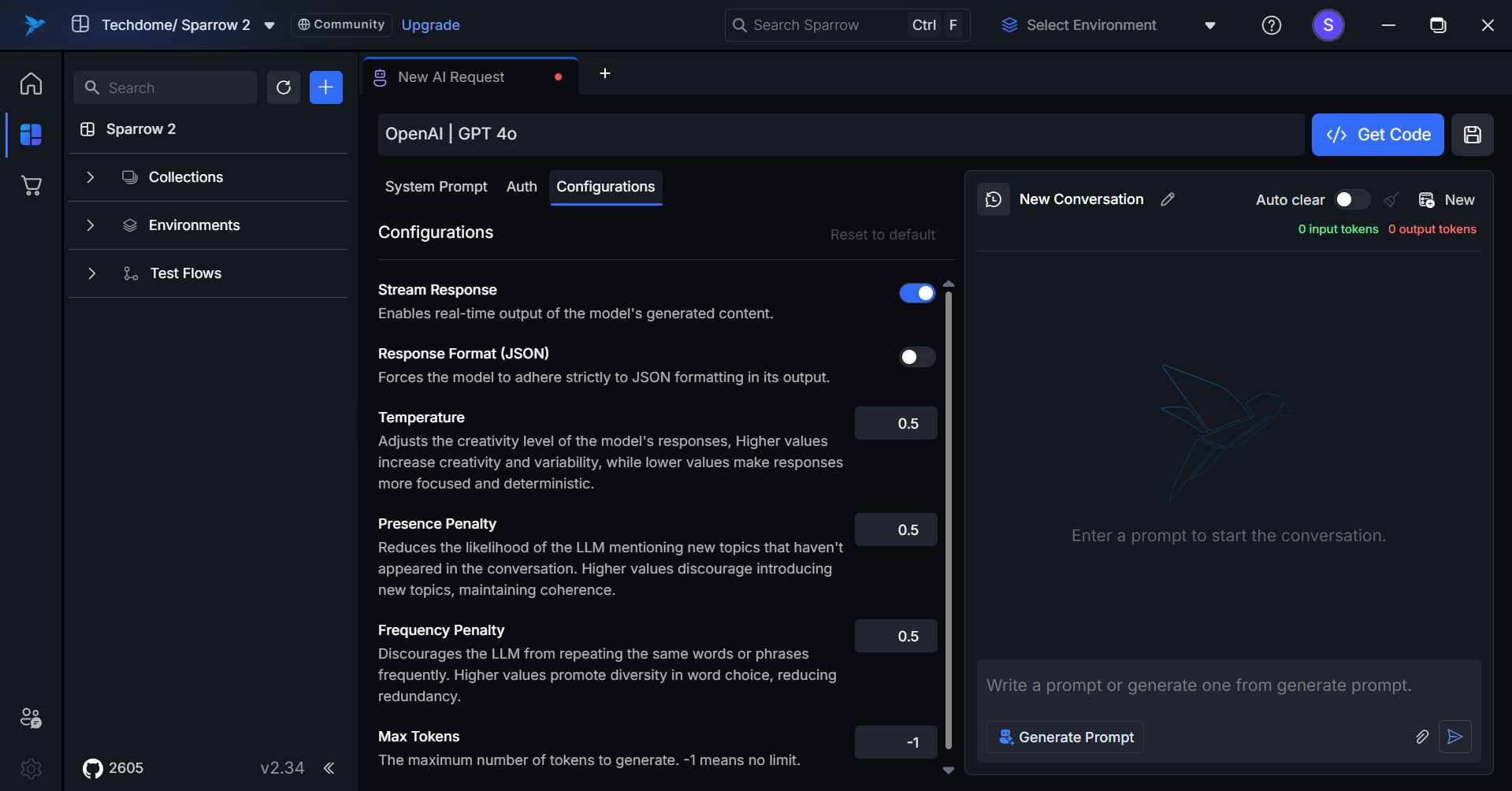
Task: Expand the Test Flows section
Action: [91, 273]
